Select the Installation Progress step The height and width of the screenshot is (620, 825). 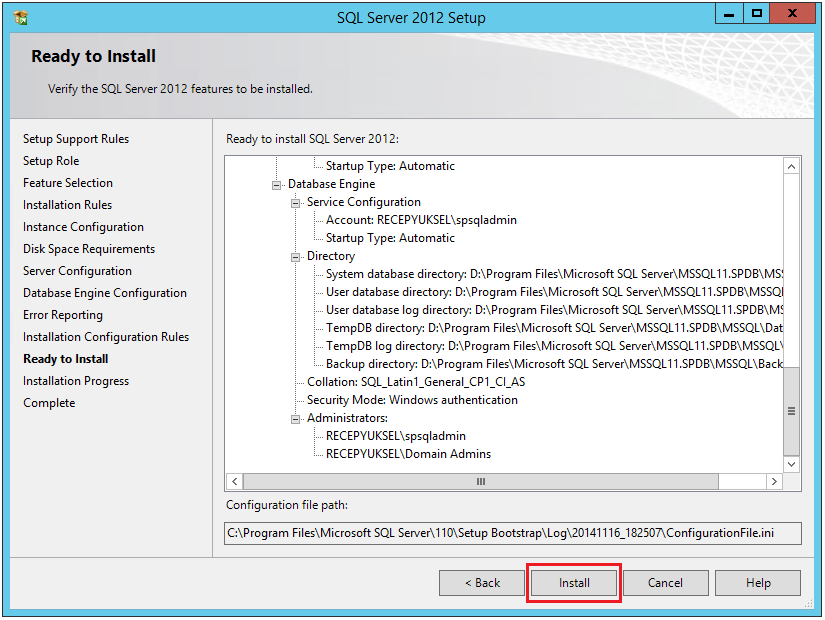coord(76,381)
